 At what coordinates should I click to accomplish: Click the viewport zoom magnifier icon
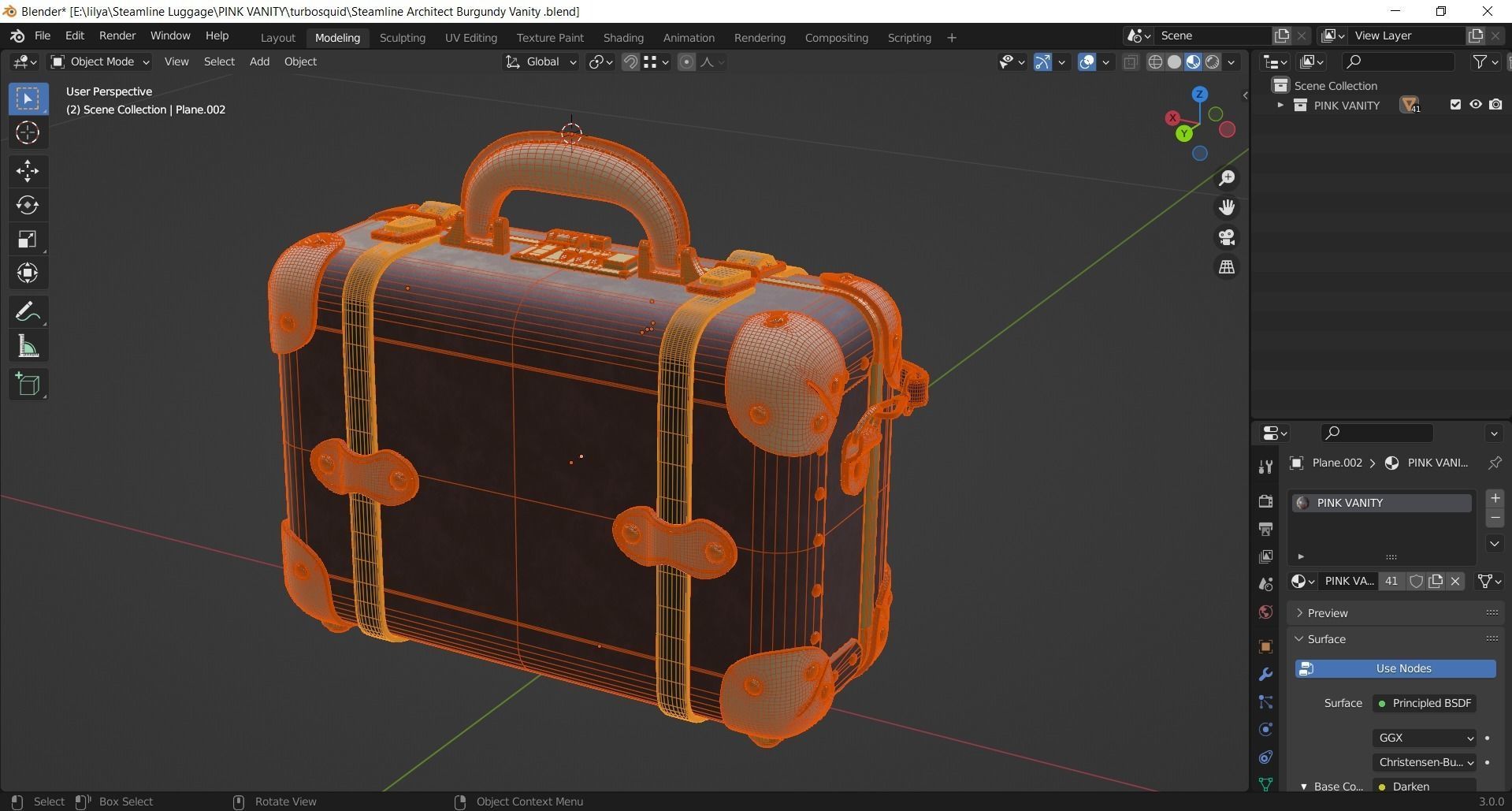pos(1227,178)
